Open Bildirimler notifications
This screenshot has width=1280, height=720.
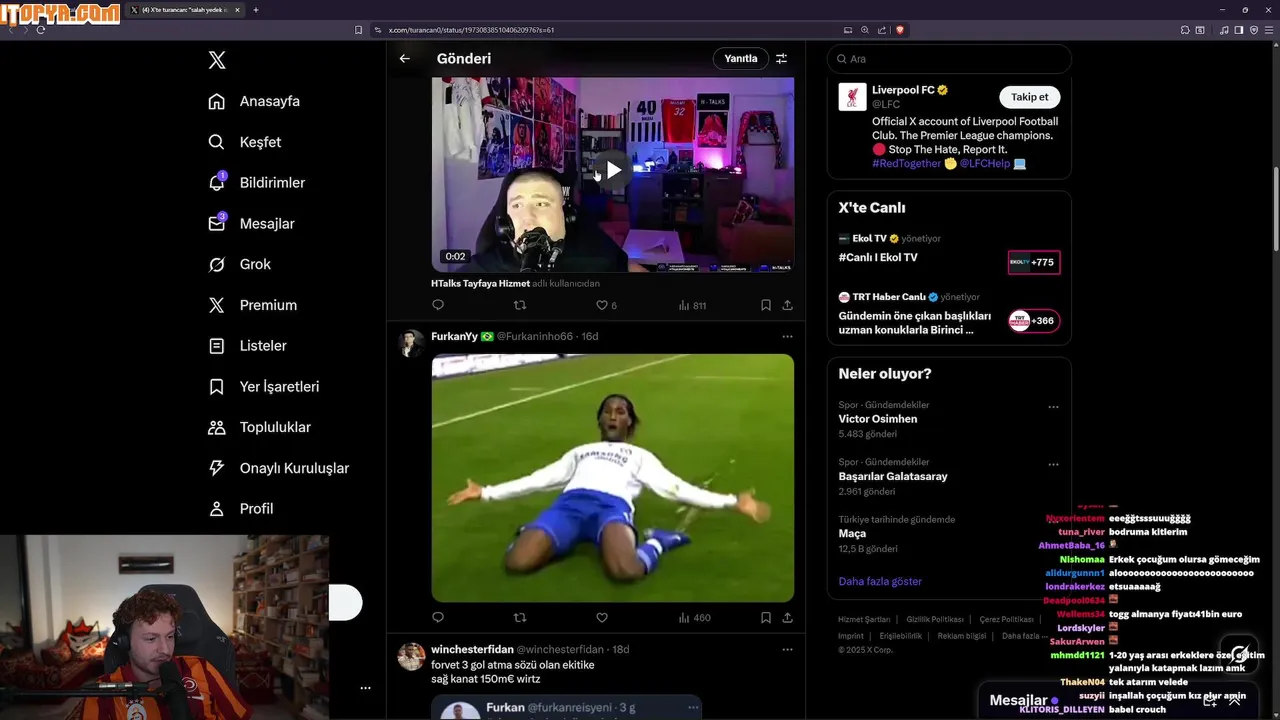click(257, 183)
